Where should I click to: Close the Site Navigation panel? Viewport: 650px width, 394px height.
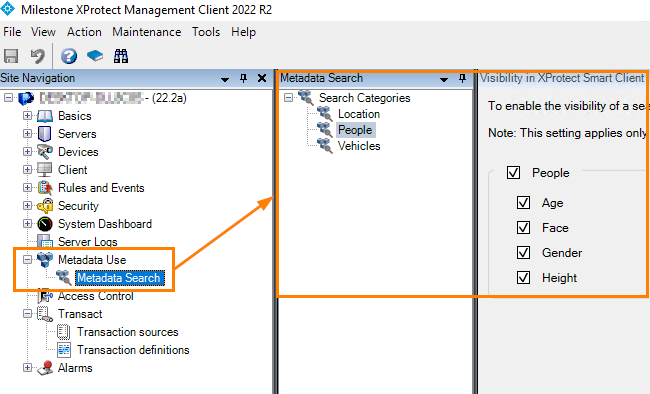click(262, 78)
